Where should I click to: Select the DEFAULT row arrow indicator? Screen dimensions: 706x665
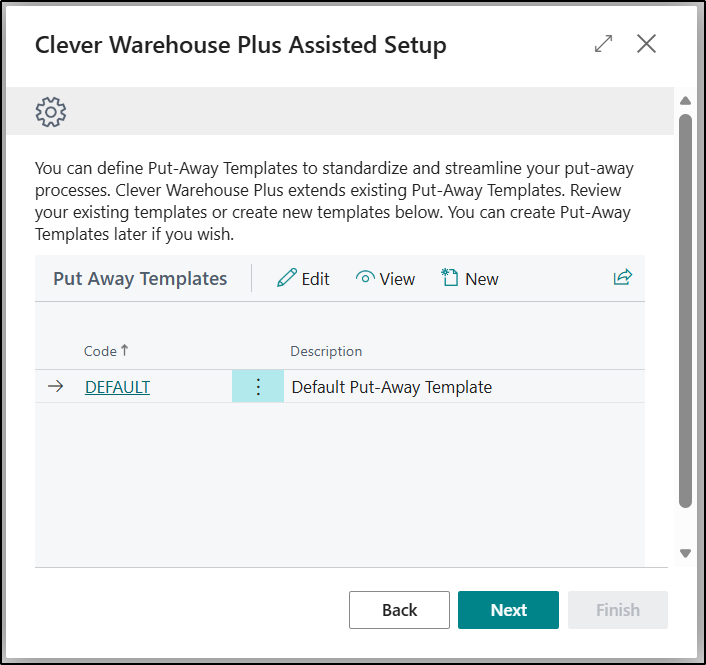click(x=56, y=387)
